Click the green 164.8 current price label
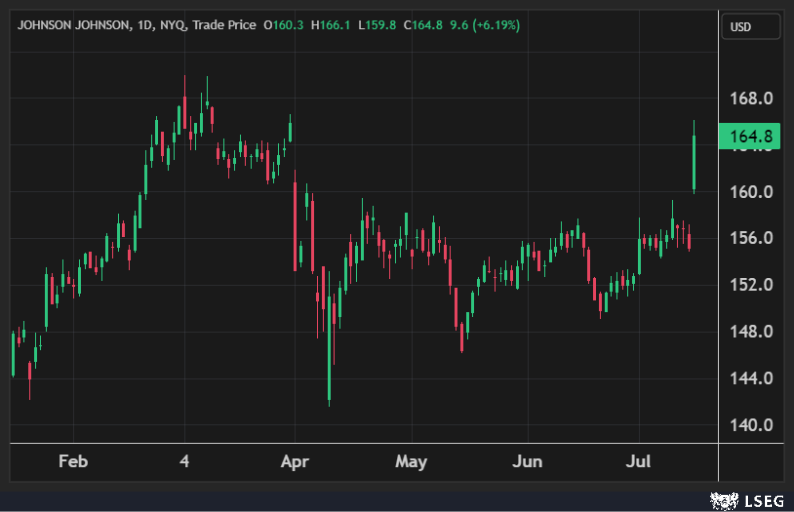This screenshot has height=512, width=794. pyautogui.click(x=750, y=136)
